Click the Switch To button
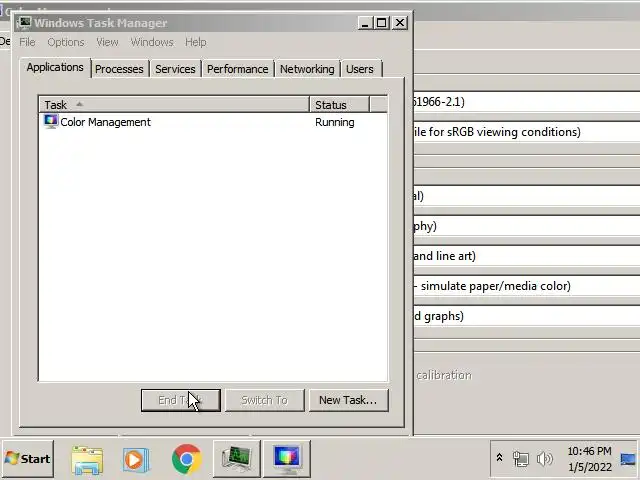640x480 pixels. pos(264,400)
